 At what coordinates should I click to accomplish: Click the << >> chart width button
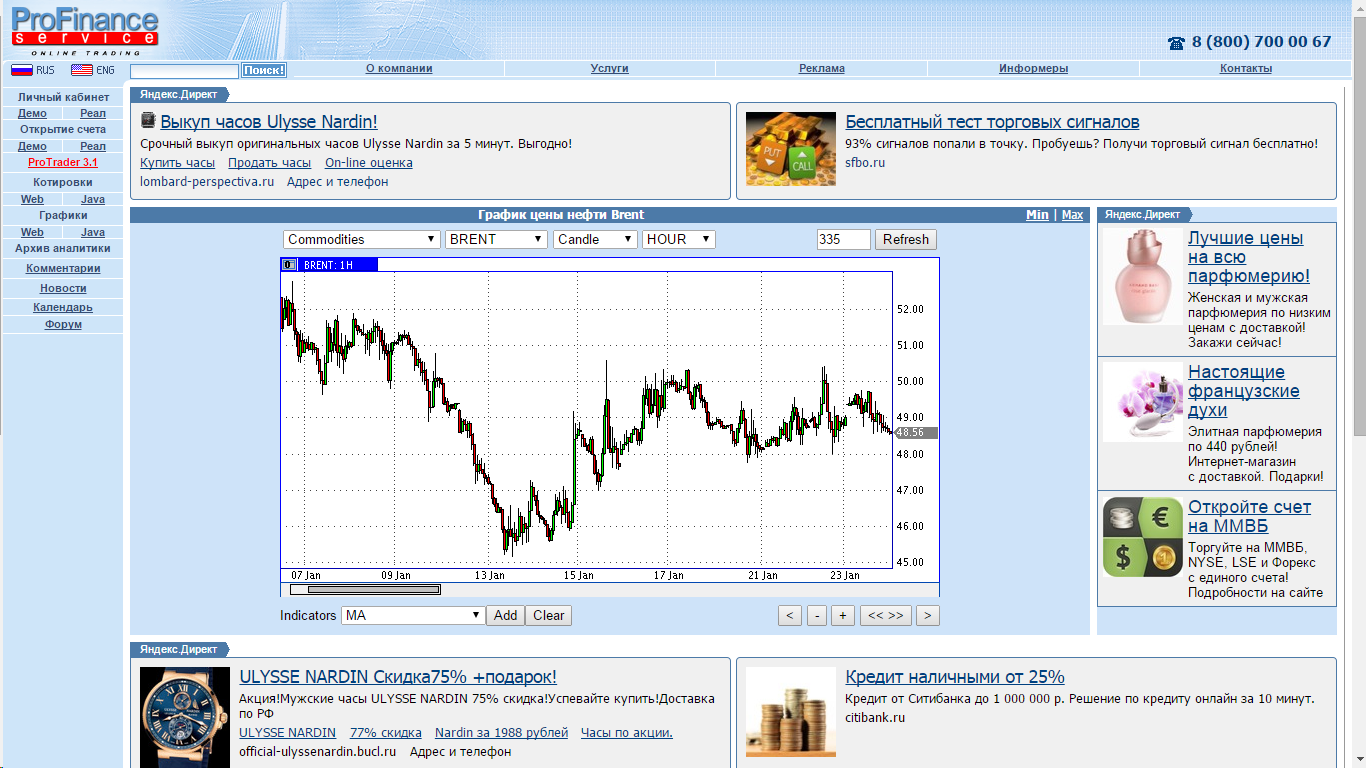click(x=885, y=615)
